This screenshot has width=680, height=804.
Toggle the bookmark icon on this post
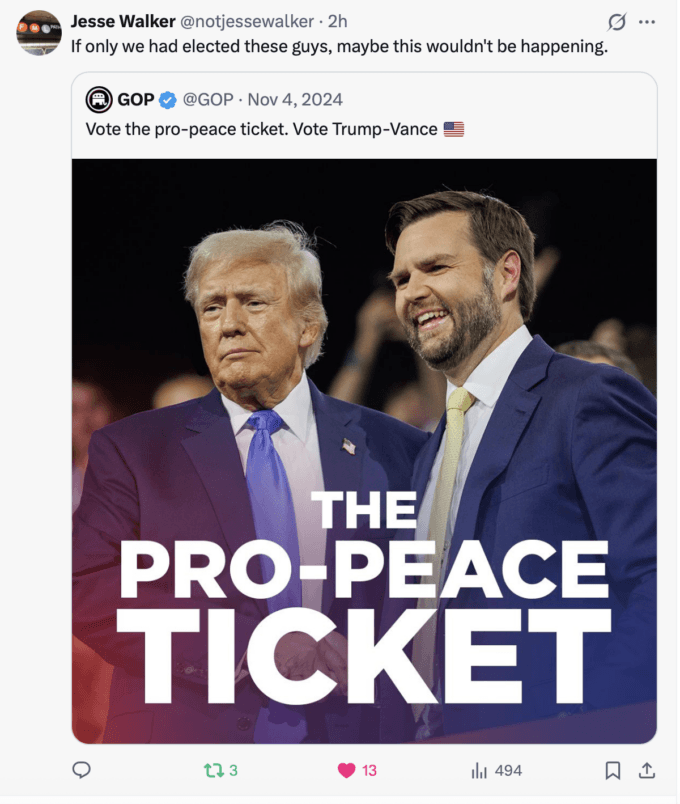tap(613, 770)
